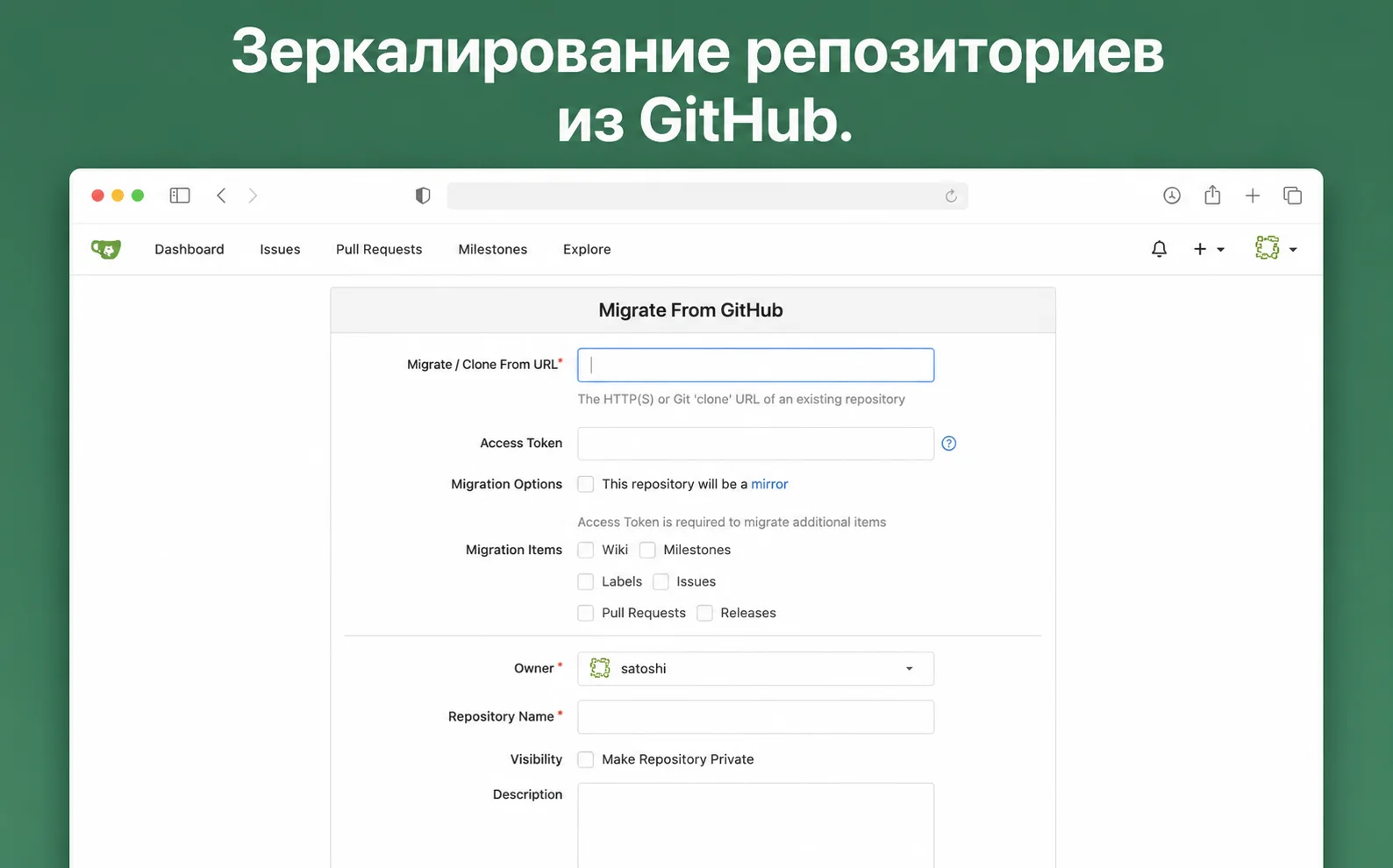Click into the Repository Name field
This screenshot has height=868, width=1393.
(x=755, y=716)
